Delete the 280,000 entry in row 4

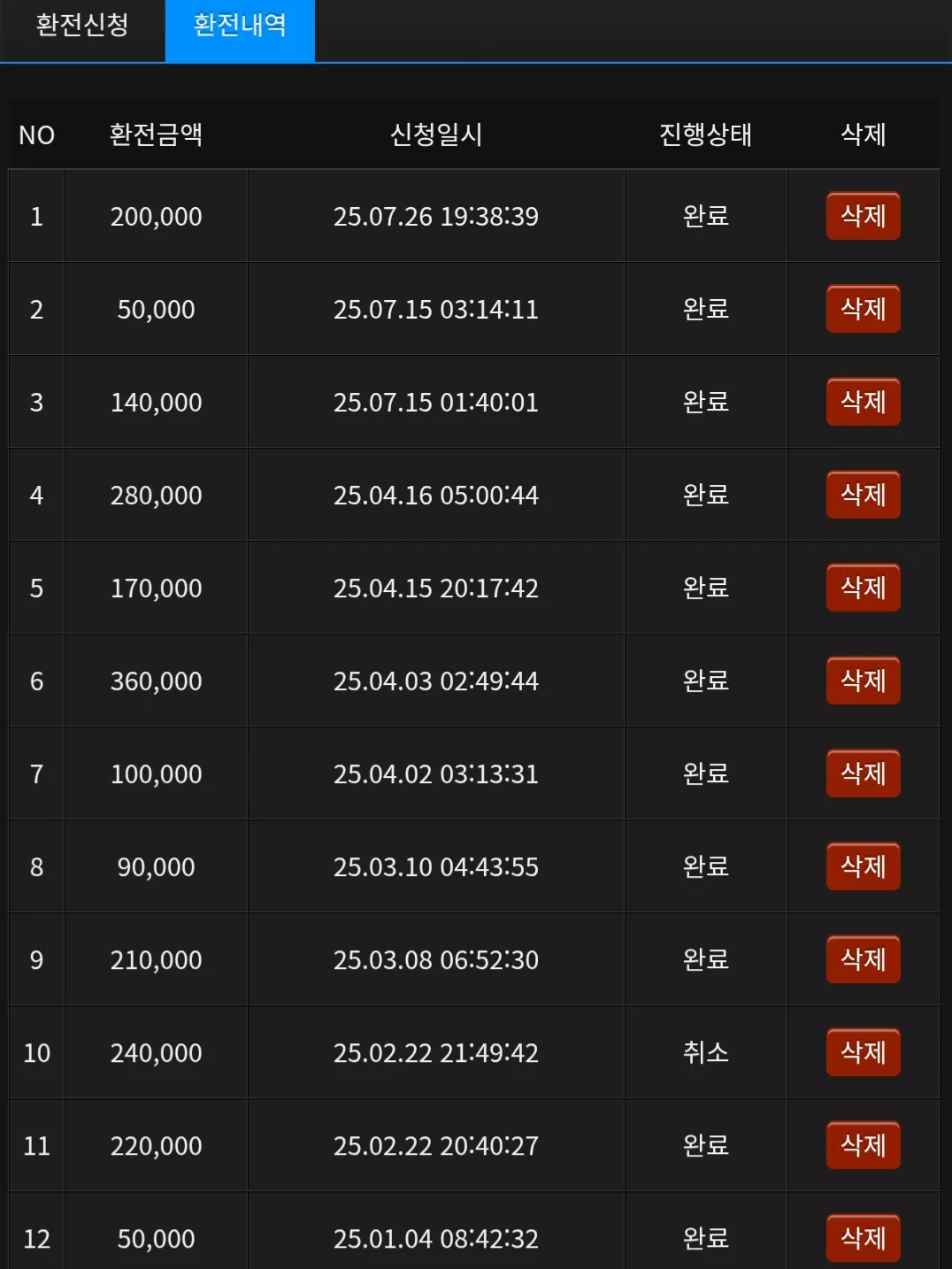[x=864, y=495]
